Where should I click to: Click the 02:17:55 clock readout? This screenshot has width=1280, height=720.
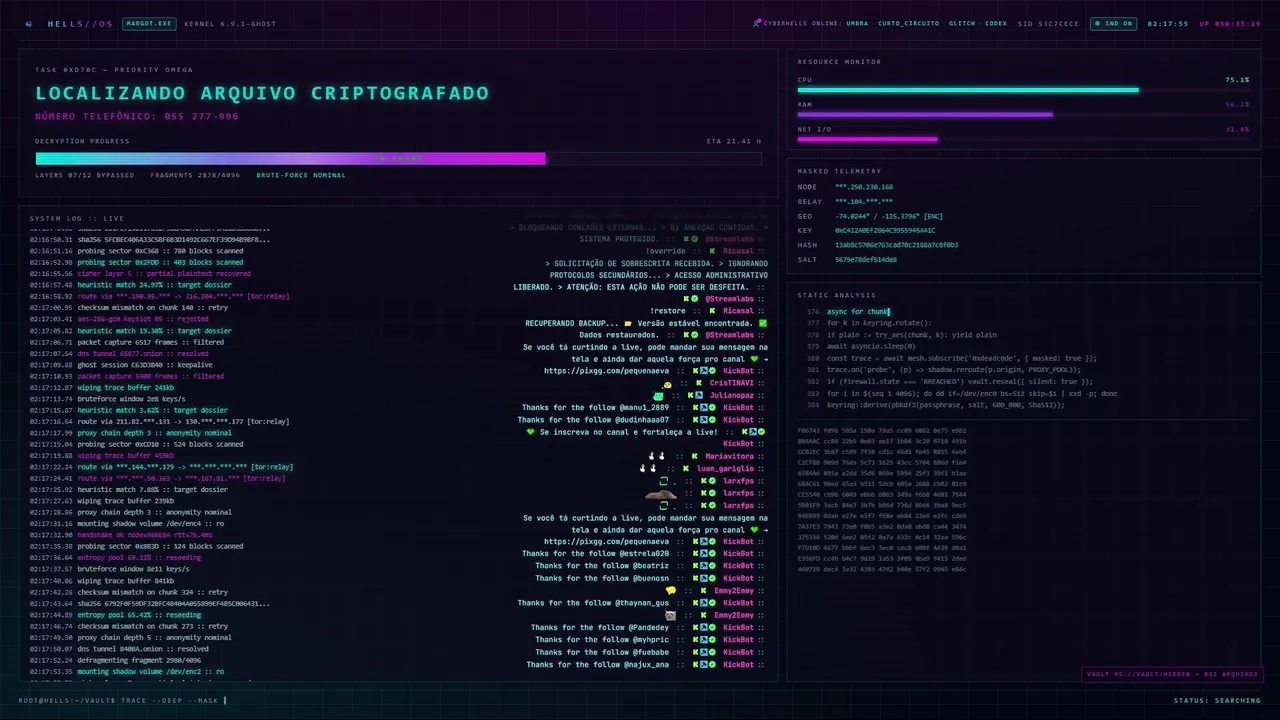pos(1167,23)
